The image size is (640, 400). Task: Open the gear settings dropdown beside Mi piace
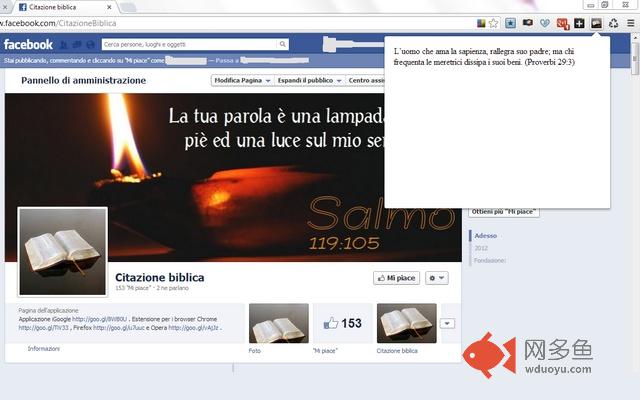(437, 277)
